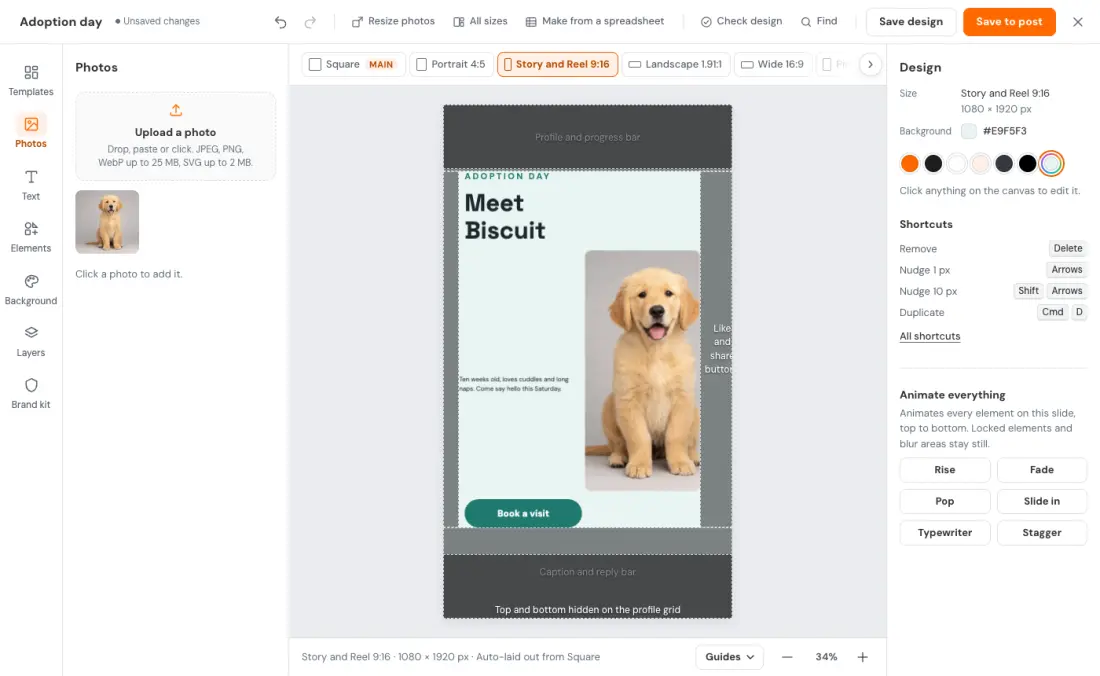
Task: Switch to the Wide 16:9 tab
Action: [772, 65]
